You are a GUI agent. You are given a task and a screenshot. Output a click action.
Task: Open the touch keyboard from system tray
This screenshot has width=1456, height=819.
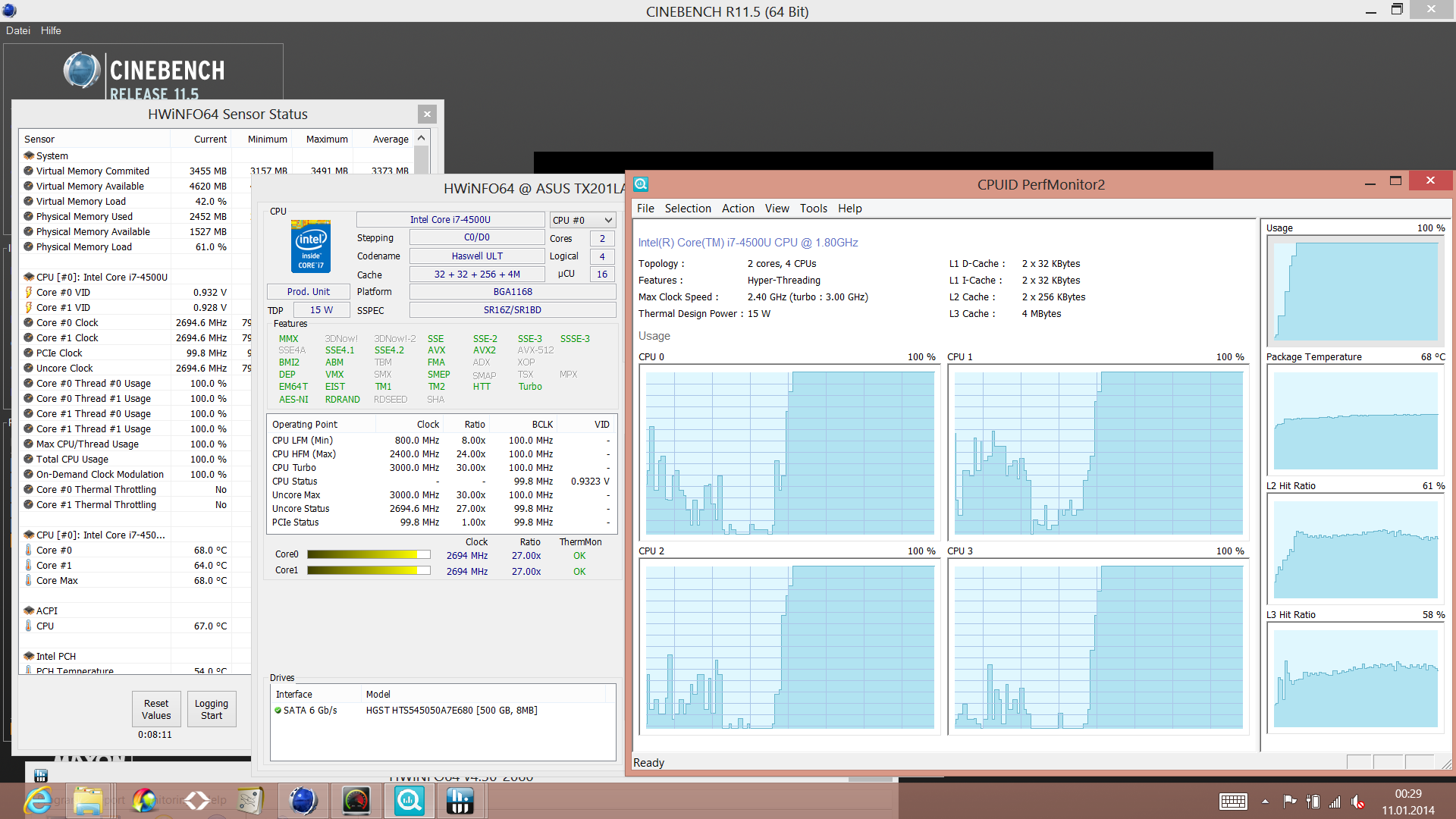pos(1233,802)
